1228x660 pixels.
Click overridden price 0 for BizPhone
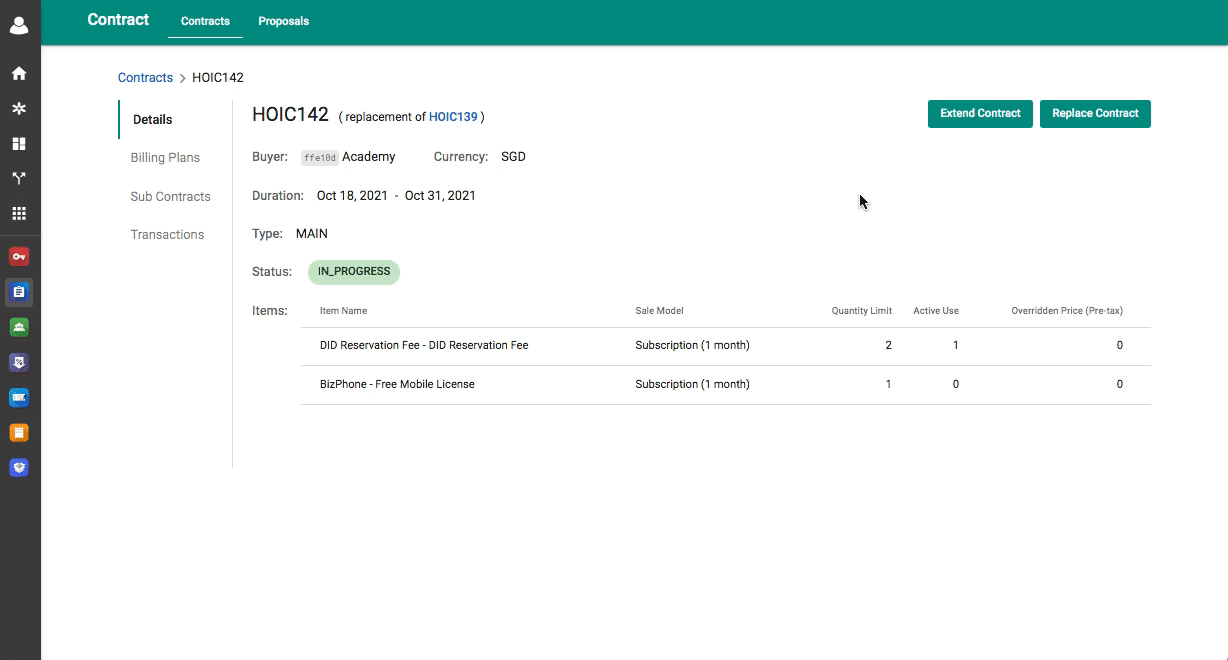[1120, 384]
